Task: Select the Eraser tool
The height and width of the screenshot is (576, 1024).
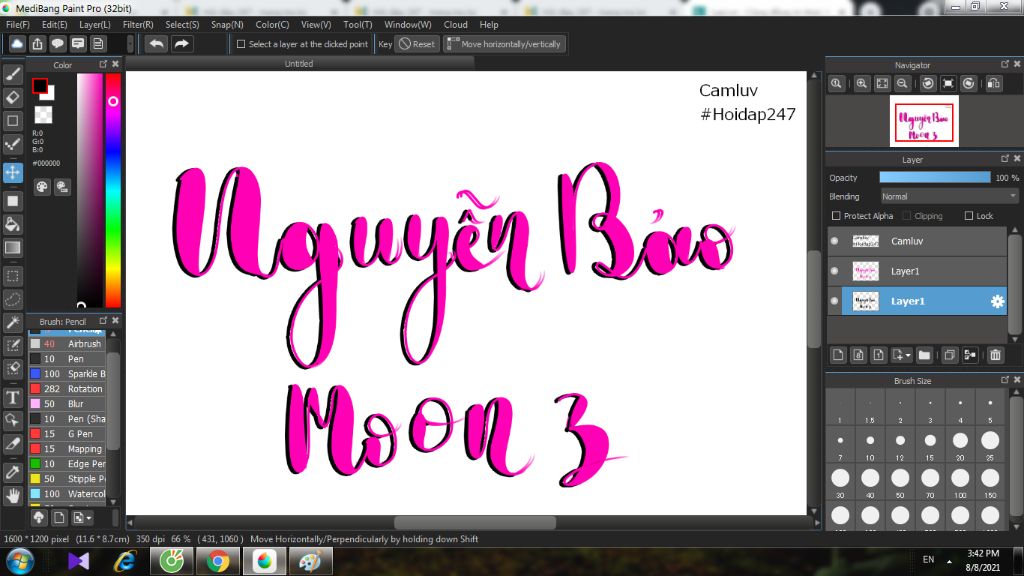Action: tap(12, 98)
